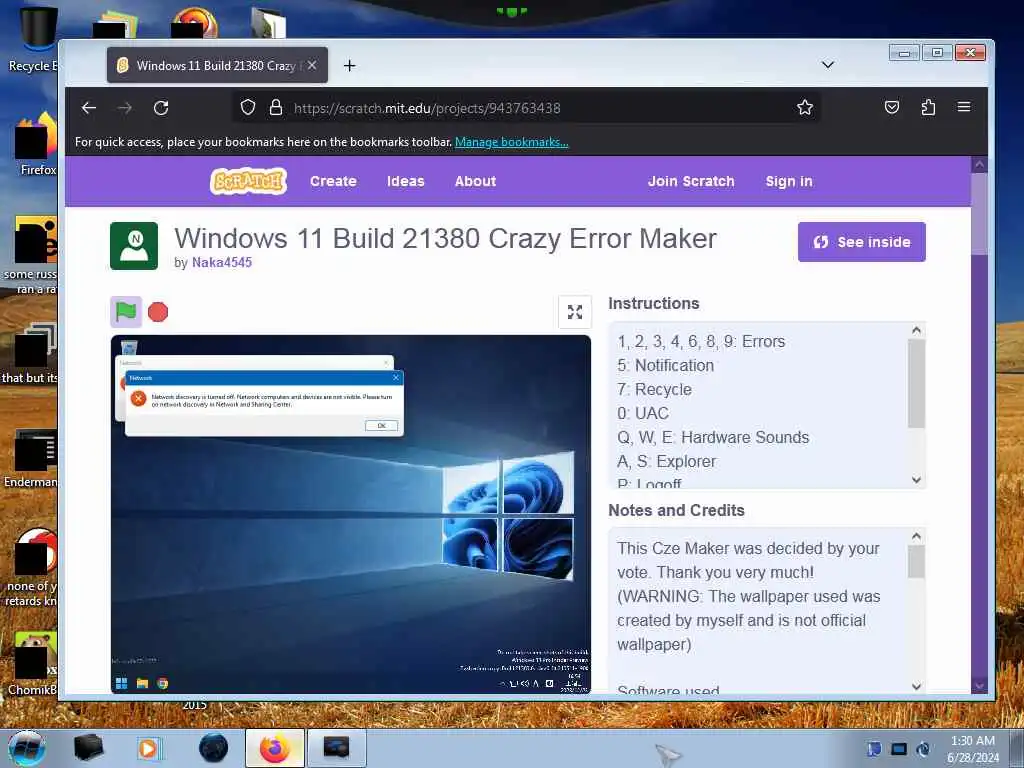1024x768 pixels.
Task: Open a new tab with plus button
Action: coord(349,65)
